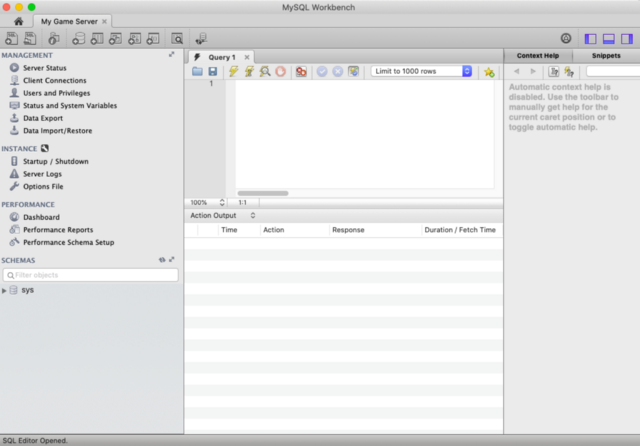Create a new schema icon

click(x=78, y=38)
